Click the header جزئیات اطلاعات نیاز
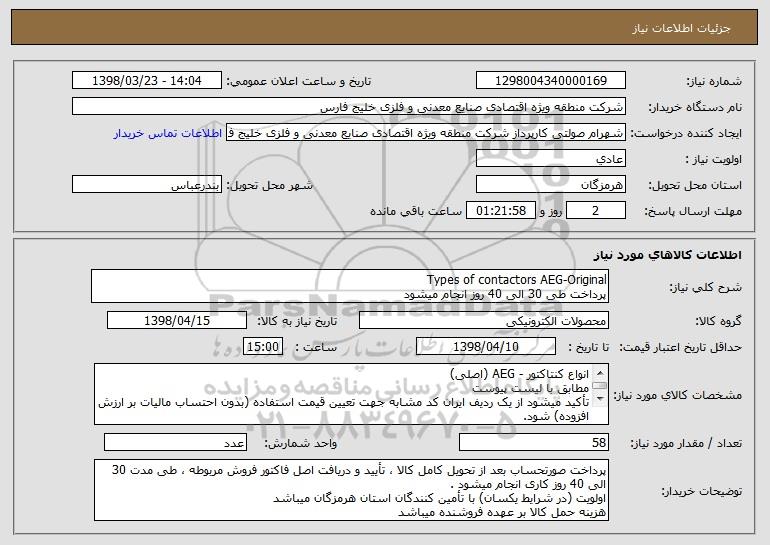Screen dimensions: 770x545 point(681,28)
